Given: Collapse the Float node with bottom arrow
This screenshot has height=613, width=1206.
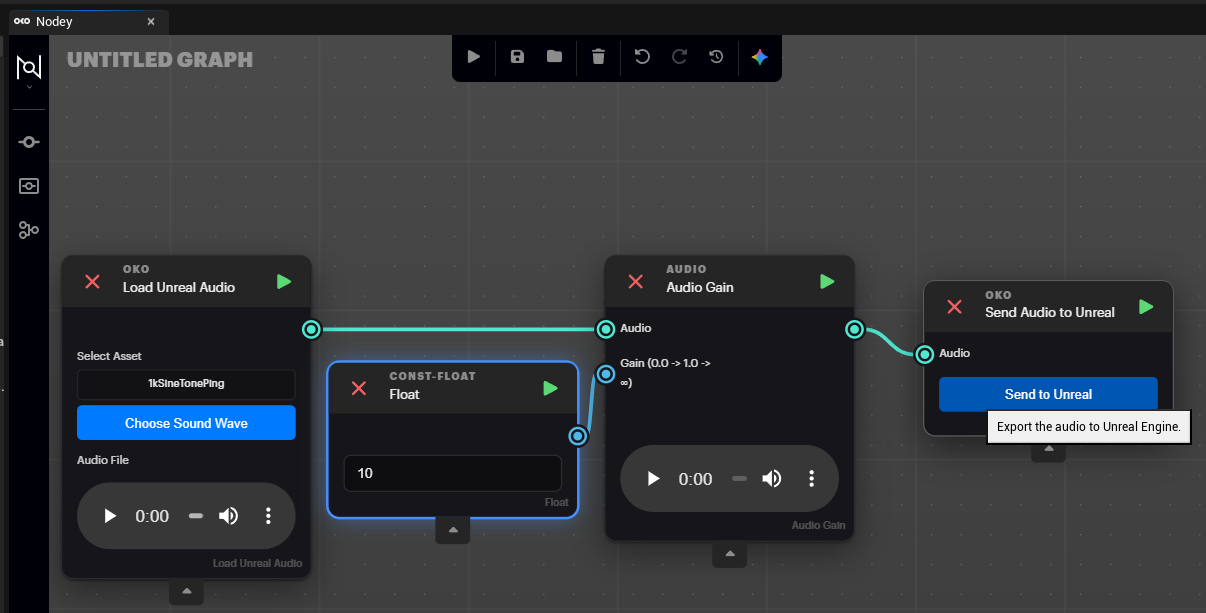Looking at the screenshot, I should [x=453, y=531].
